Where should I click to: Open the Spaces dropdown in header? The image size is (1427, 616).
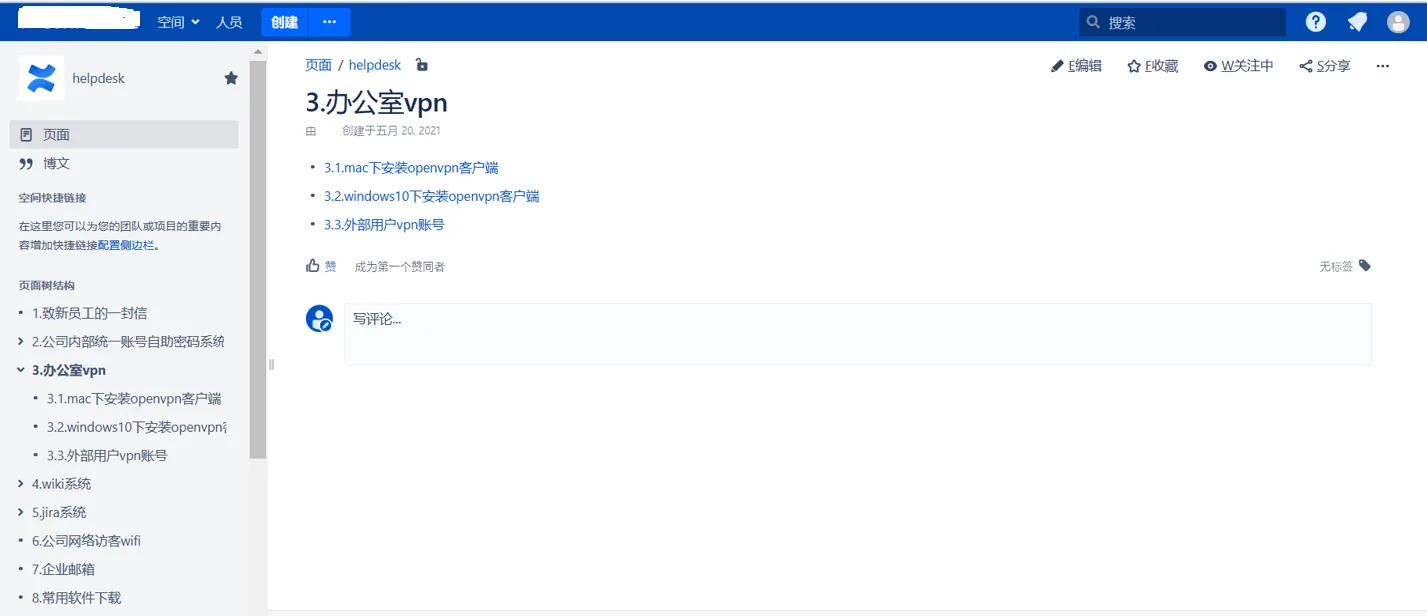coord(178,22)
